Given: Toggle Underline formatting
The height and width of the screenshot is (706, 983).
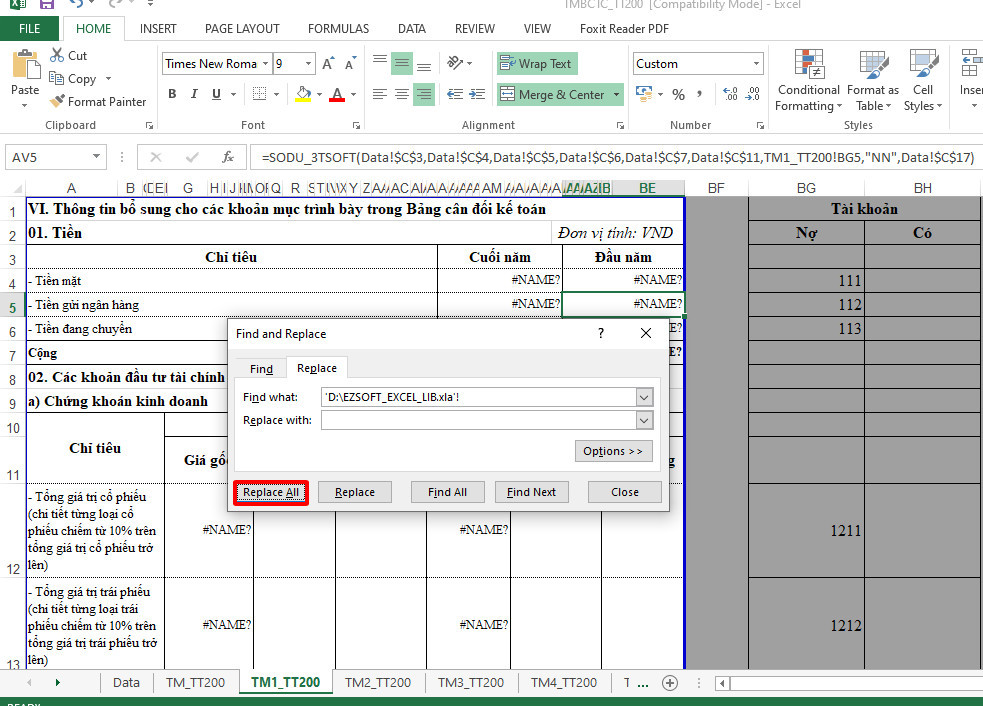Looking at the screenshot, I should pyautogui.click(x=216, y=94).
